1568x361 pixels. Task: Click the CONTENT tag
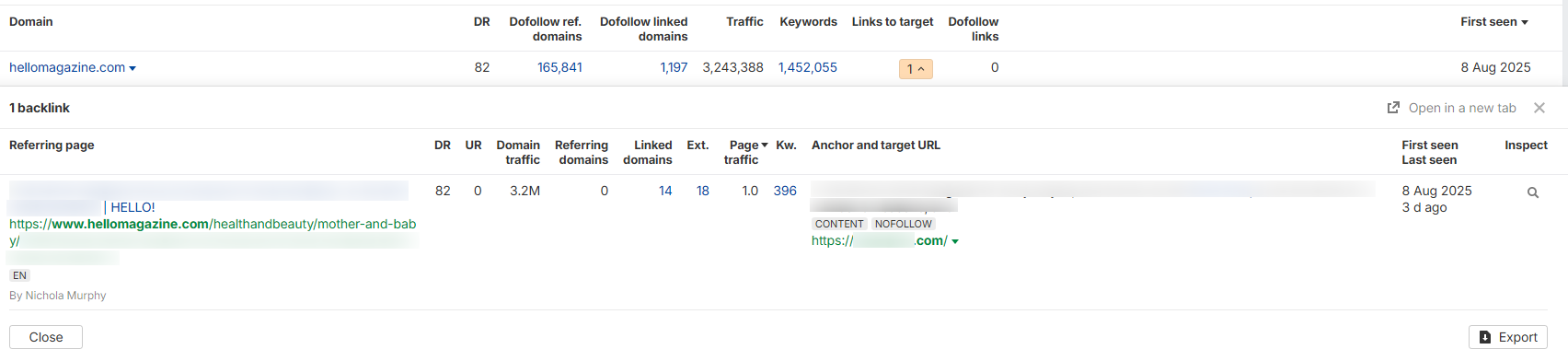(x=839, y=224)
